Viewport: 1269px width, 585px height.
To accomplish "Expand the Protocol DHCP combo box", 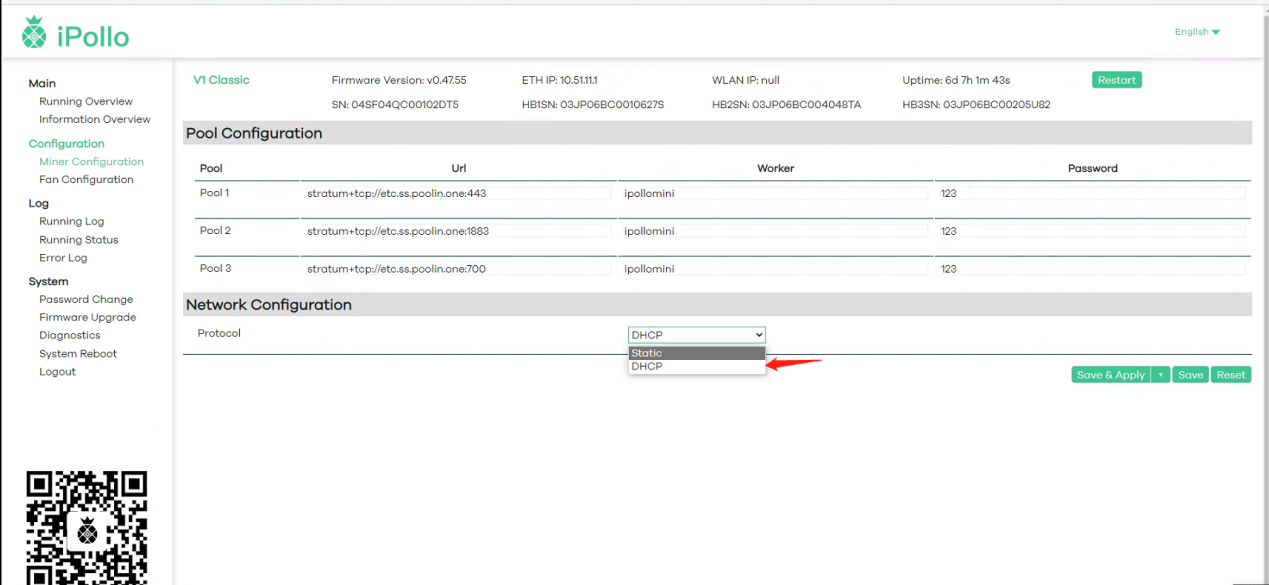I will point(696,335).
